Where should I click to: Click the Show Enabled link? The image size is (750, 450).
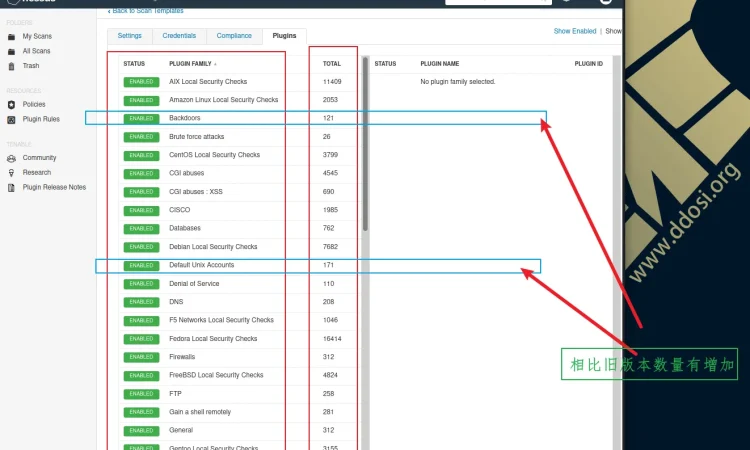575,31
